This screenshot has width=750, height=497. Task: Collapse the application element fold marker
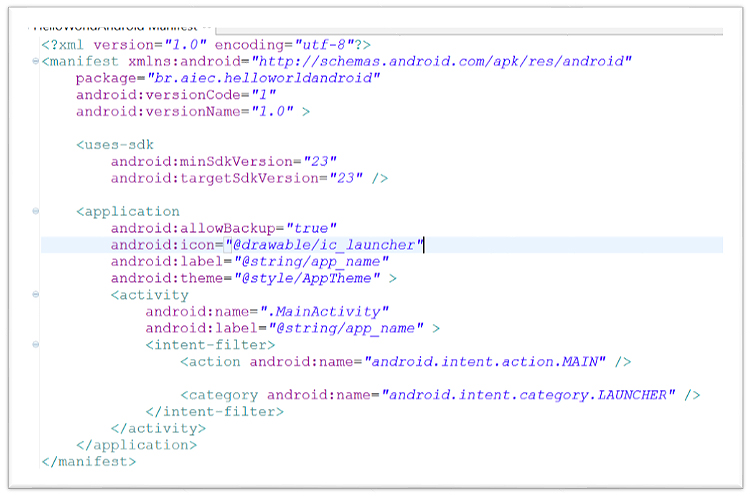pyautogui.click(x=36, y=211)
